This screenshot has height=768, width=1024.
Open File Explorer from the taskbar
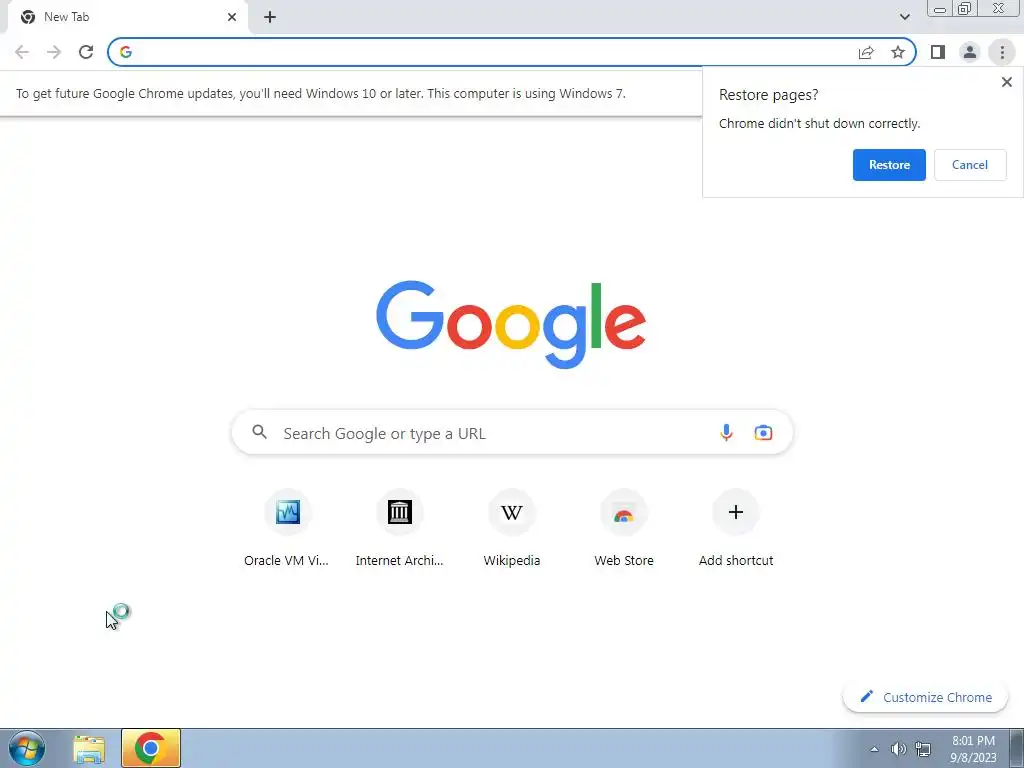pos(89,749)
